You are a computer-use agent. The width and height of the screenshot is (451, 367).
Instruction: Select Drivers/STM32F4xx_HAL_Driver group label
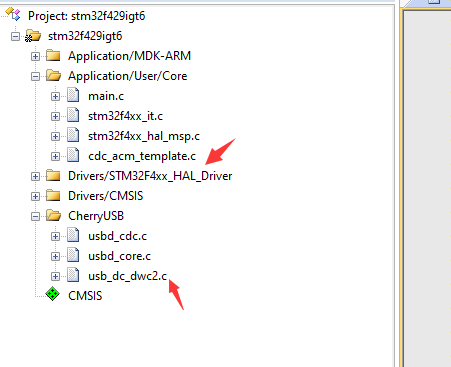150,176
